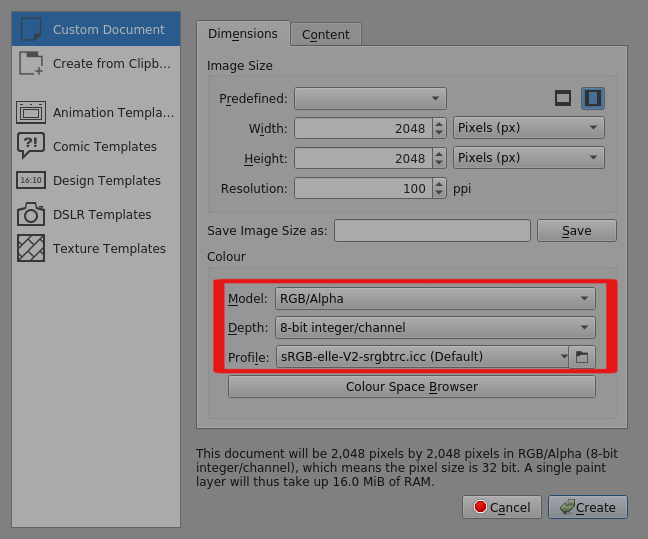Open the Predefined size dropdown

point(370,98)
